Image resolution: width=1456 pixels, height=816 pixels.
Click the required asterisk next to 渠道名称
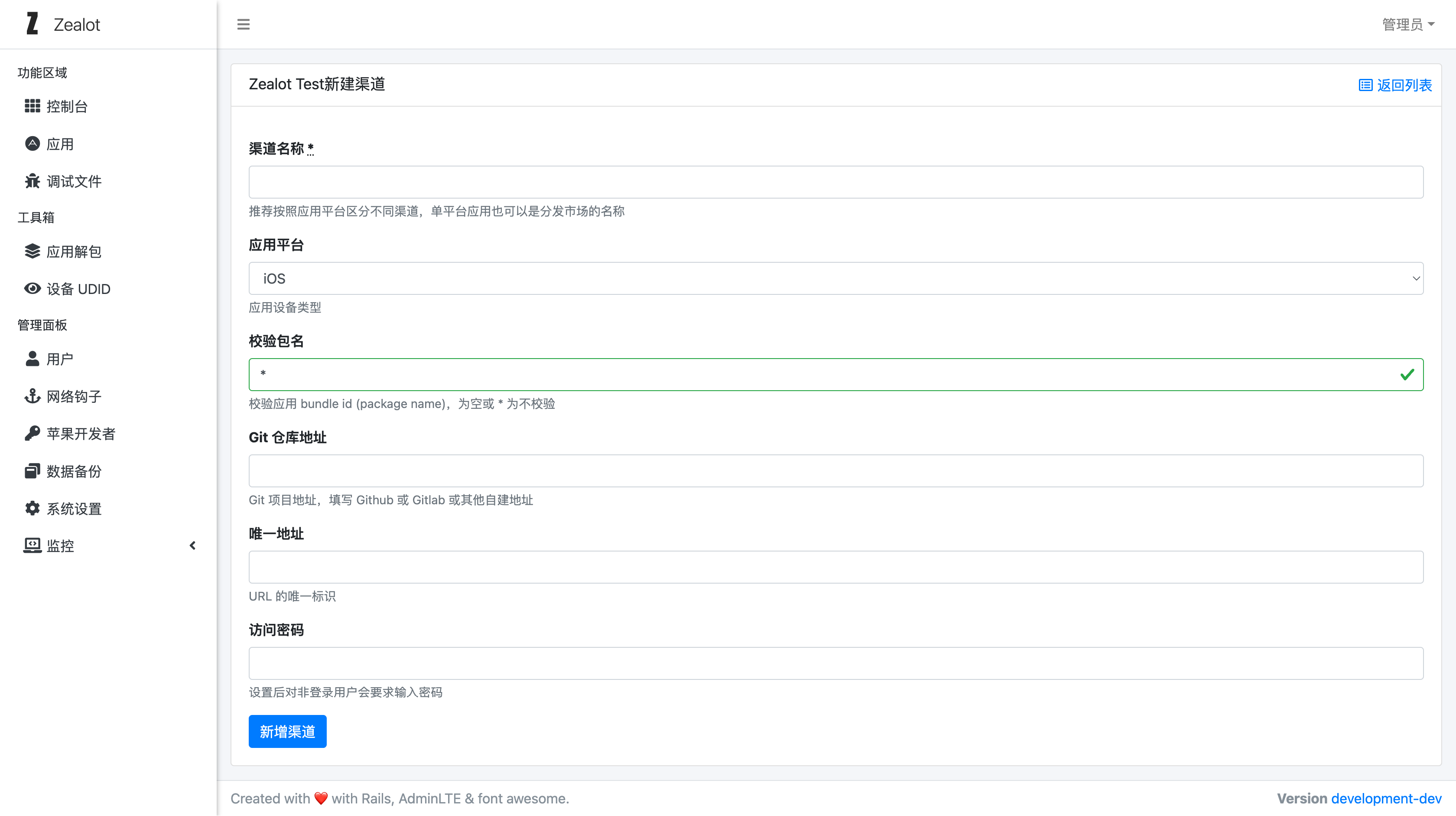[x=310, y=148]
